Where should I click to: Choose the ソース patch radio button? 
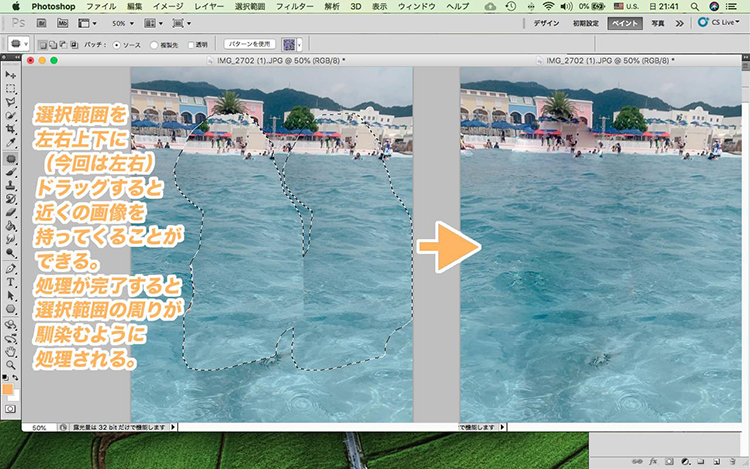[x=116, y=45]
